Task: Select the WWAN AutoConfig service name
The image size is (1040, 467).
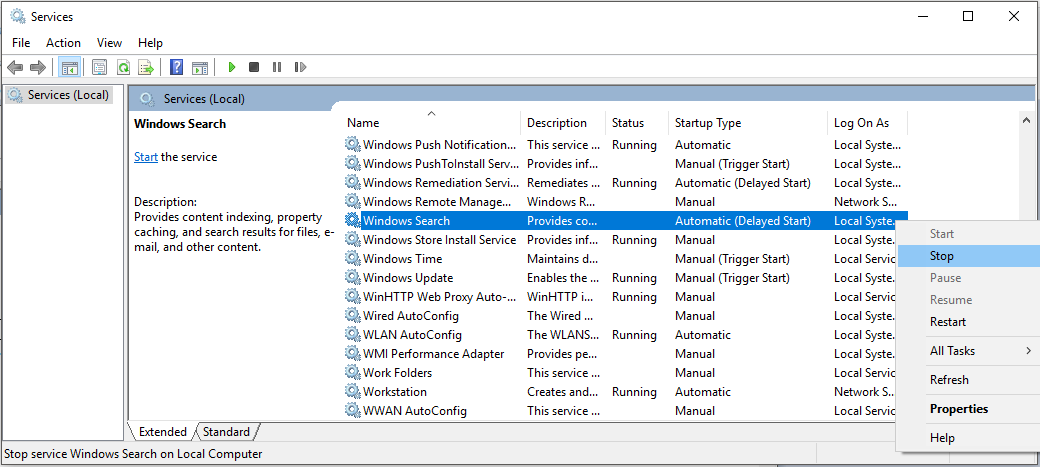Action: (415, 411)
